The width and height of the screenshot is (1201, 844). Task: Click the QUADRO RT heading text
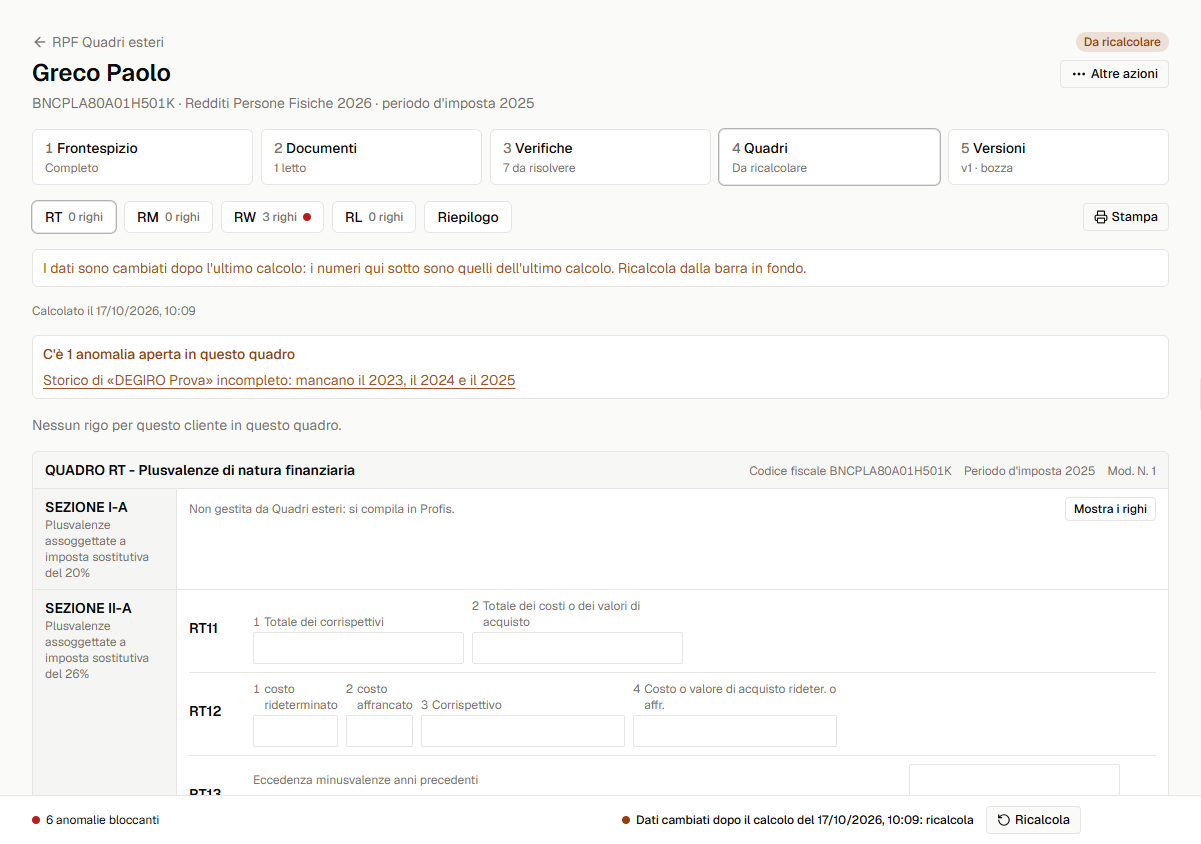200,470
